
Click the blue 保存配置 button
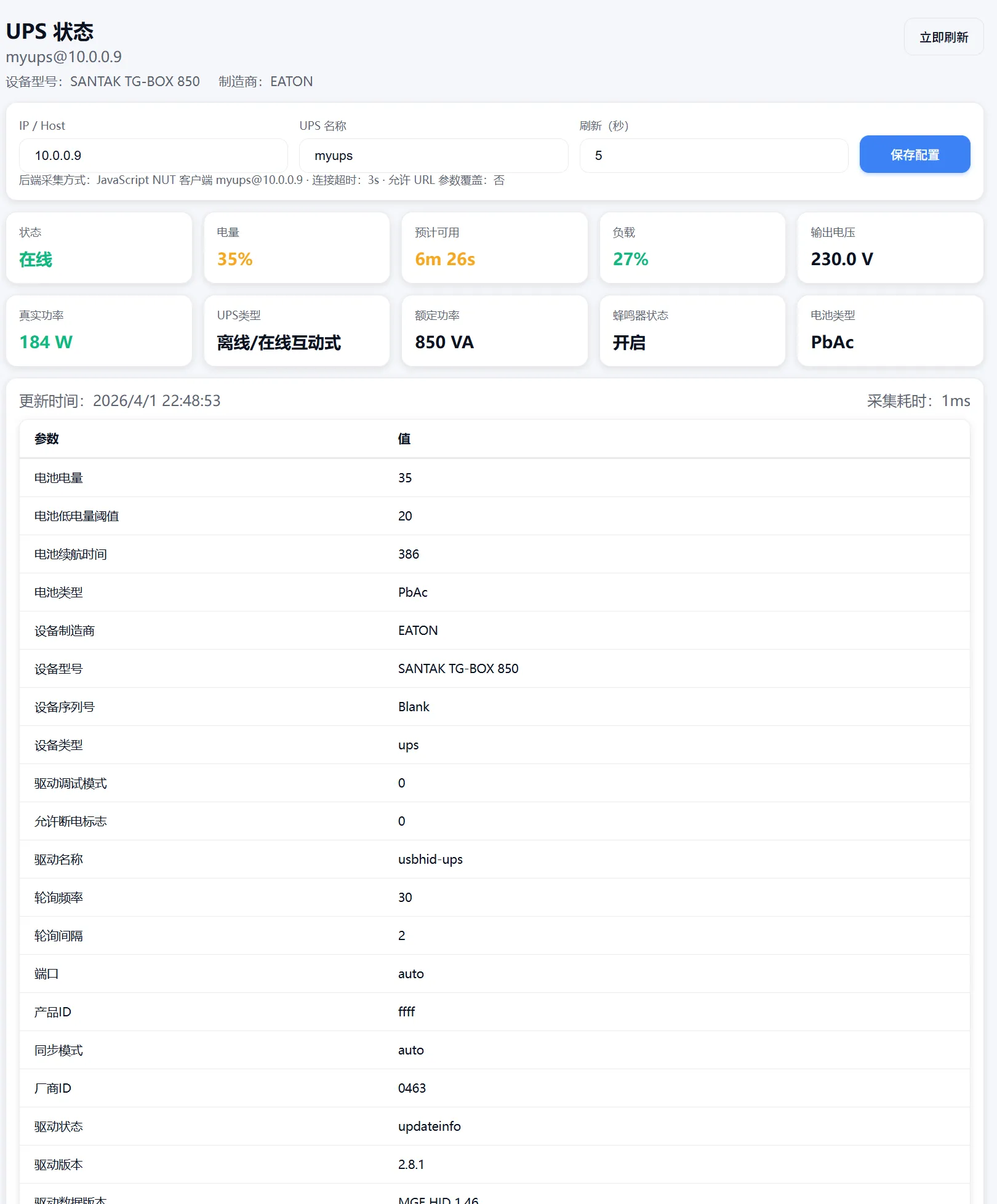coord(915,154)
